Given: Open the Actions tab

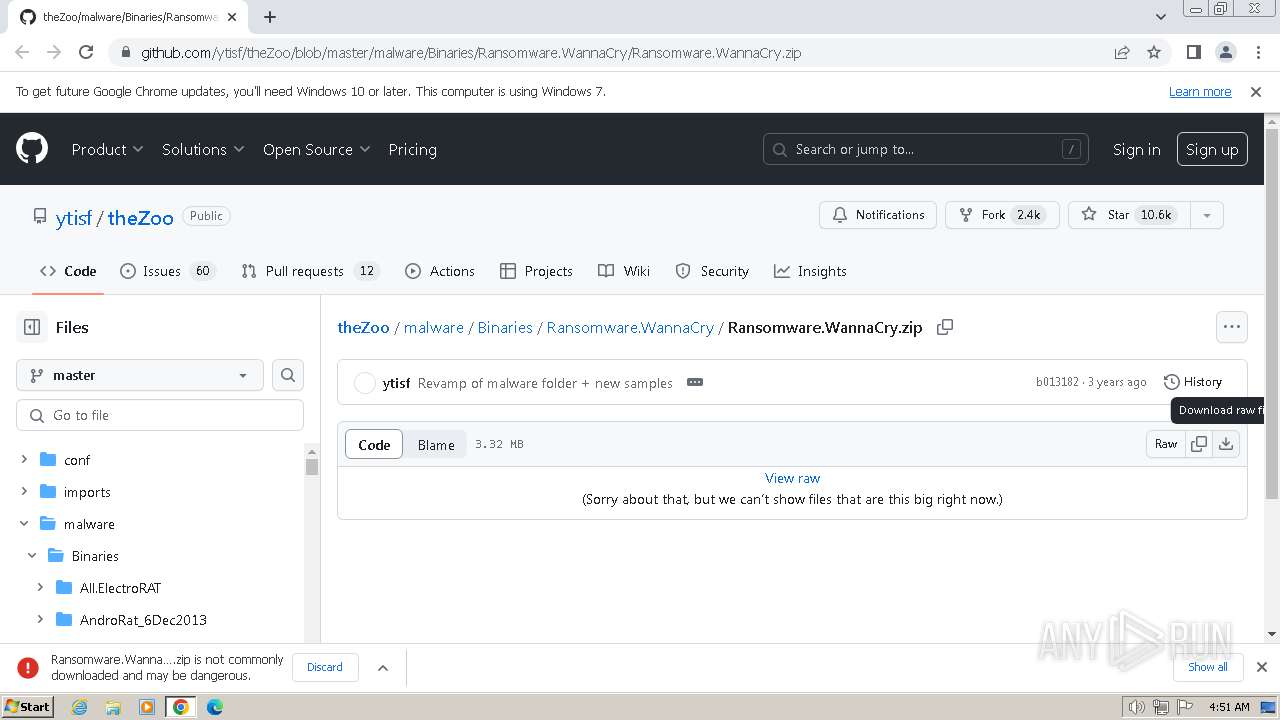Looking at the screenshot, I should click(x=440, y=271).
